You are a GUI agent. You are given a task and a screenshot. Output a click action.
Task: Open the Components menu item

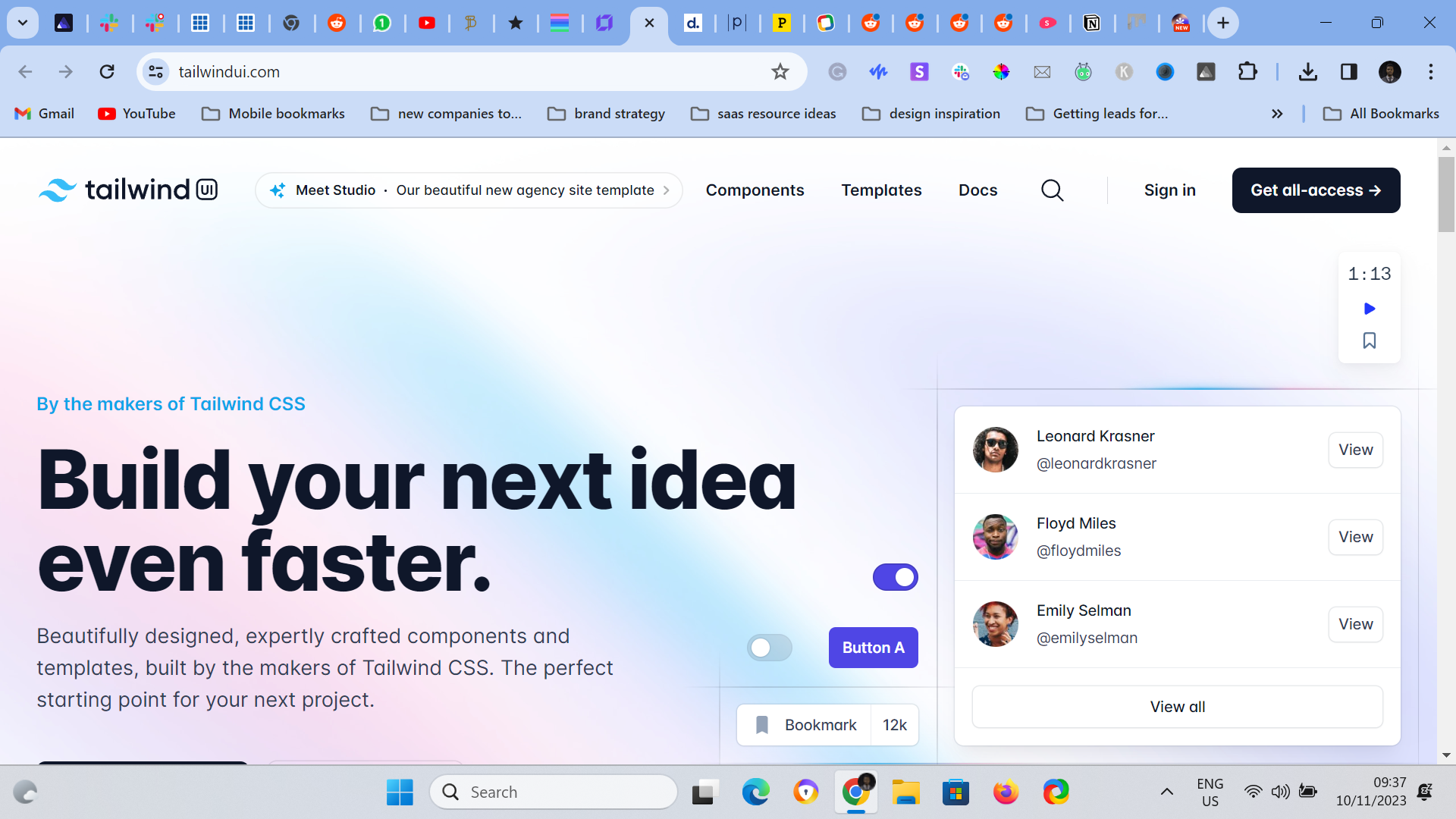[755, 190]
